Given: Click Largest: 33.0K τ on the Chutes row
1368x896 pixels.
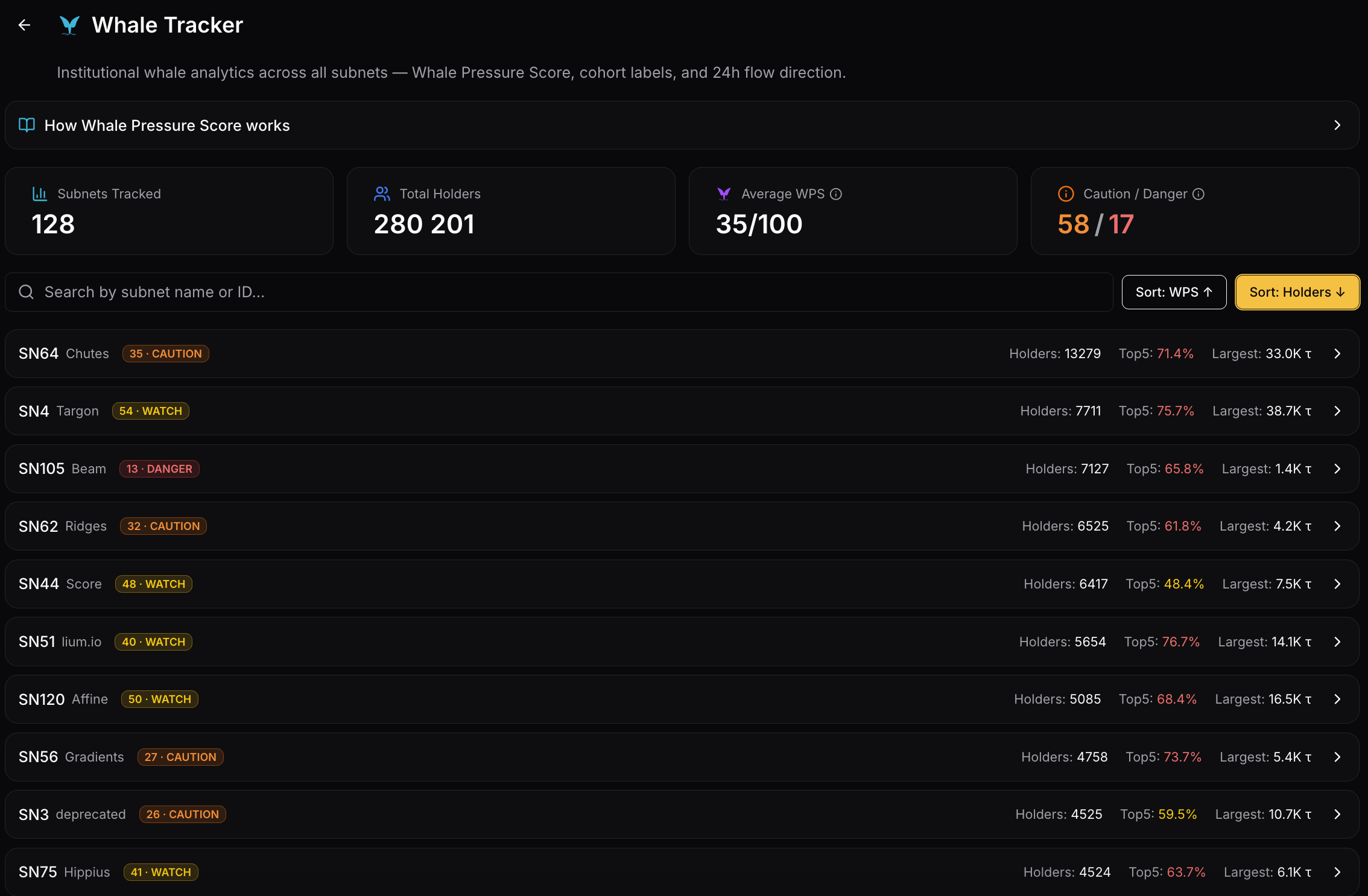Looking at the screenshot, I should click(1262, 353).
